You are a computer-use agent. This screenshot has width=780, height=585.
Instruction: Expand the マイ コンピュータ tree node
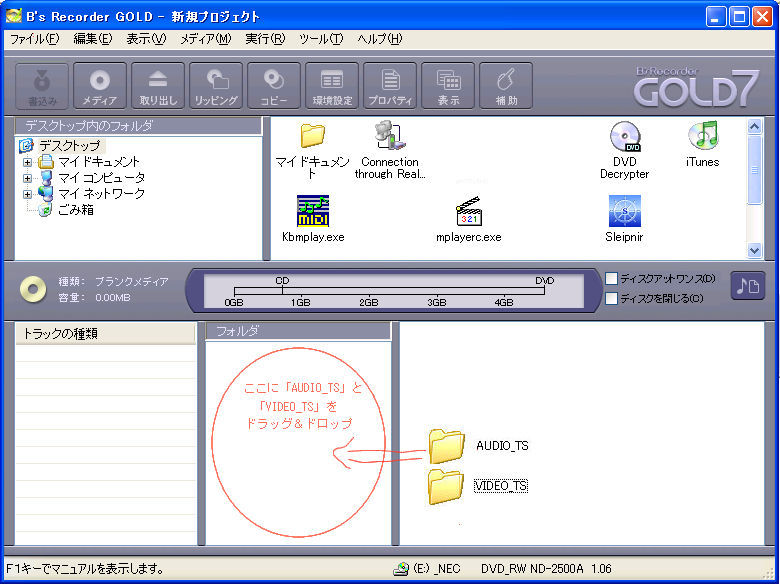[27, 178]
